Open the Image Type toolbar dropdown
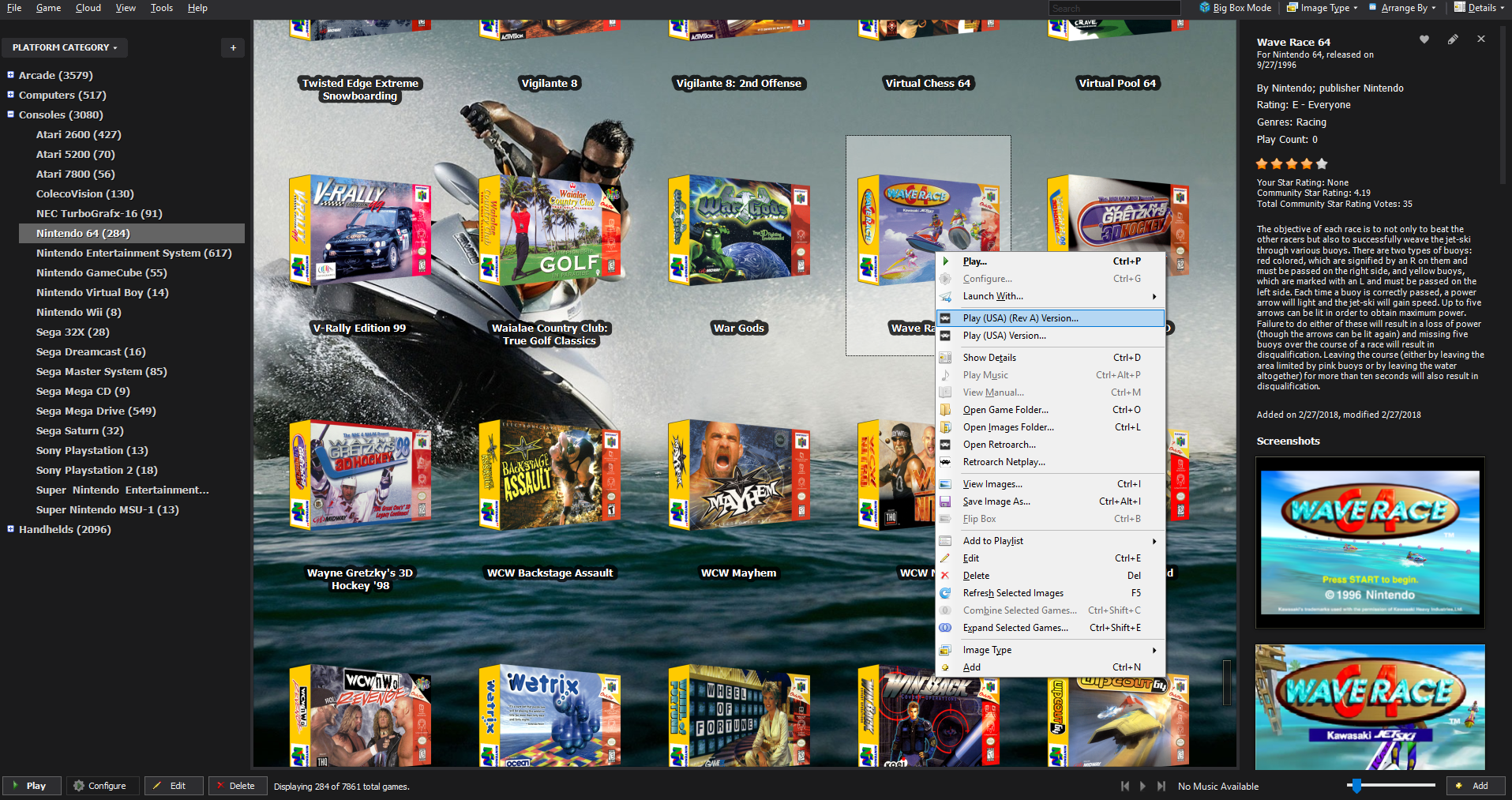The image size is (1512, 800). [1322, 8]
